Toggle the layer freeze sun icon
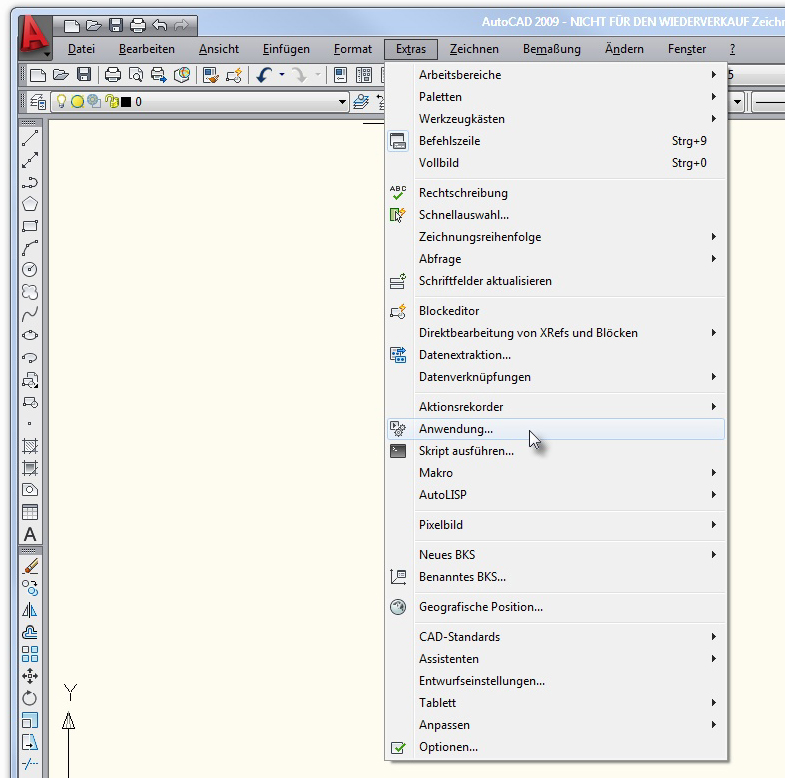The height and width of the screenshot is (778, 785). [x=77, y=102]
